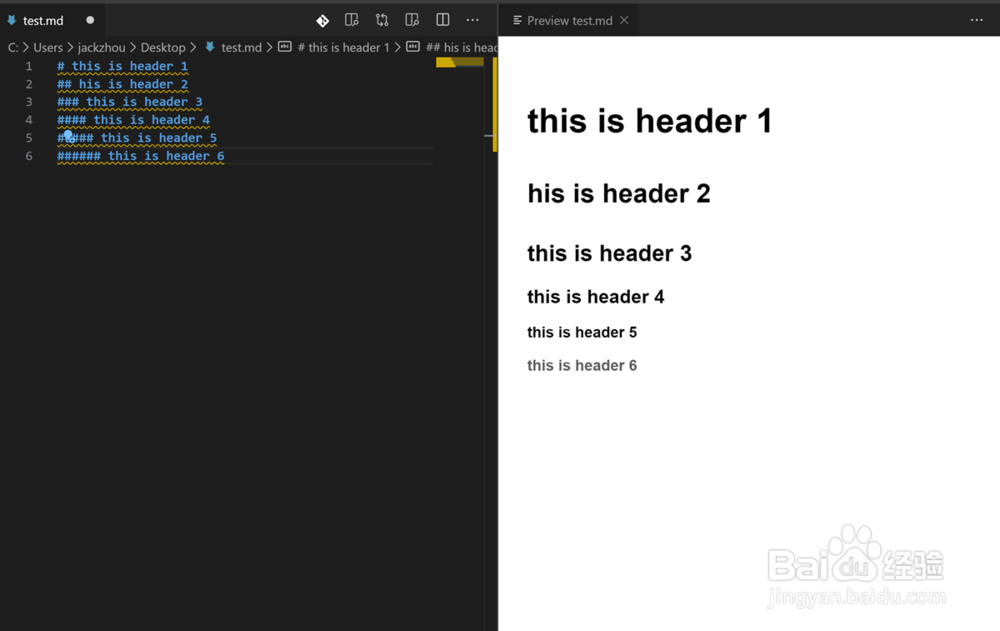Image resolution: width=1000 pixels, height=631 pixels.
Task: Select test.md breadcrumb segment
Action: 241,47
